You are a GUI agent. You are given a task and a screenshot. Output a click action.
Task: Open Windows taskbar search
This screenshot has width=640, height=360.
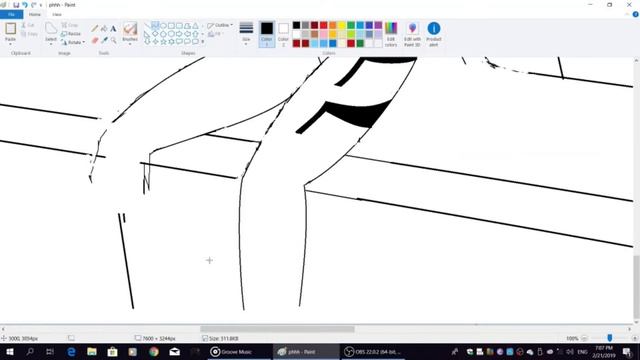click(29, 352)
